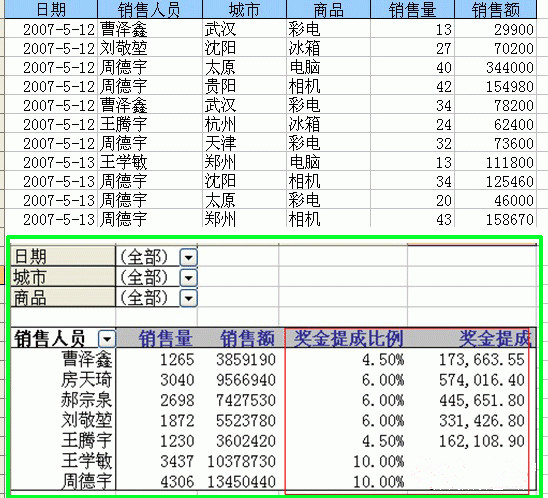Screen dimensions: 548x498
Task: Click the cell with value 9566940
Action: 246,380
